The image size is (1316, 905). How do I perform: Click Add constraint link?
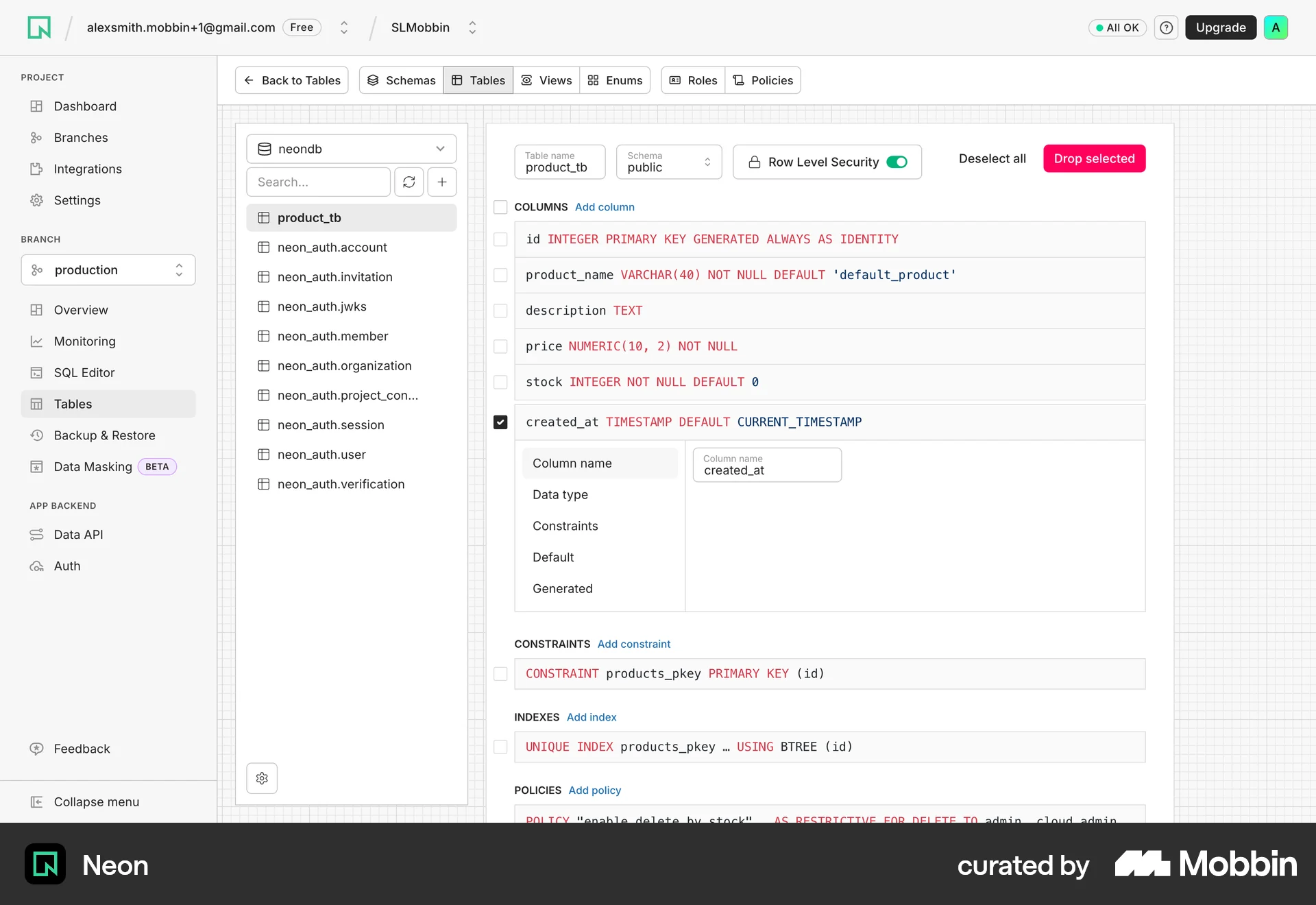pos(634,644)
